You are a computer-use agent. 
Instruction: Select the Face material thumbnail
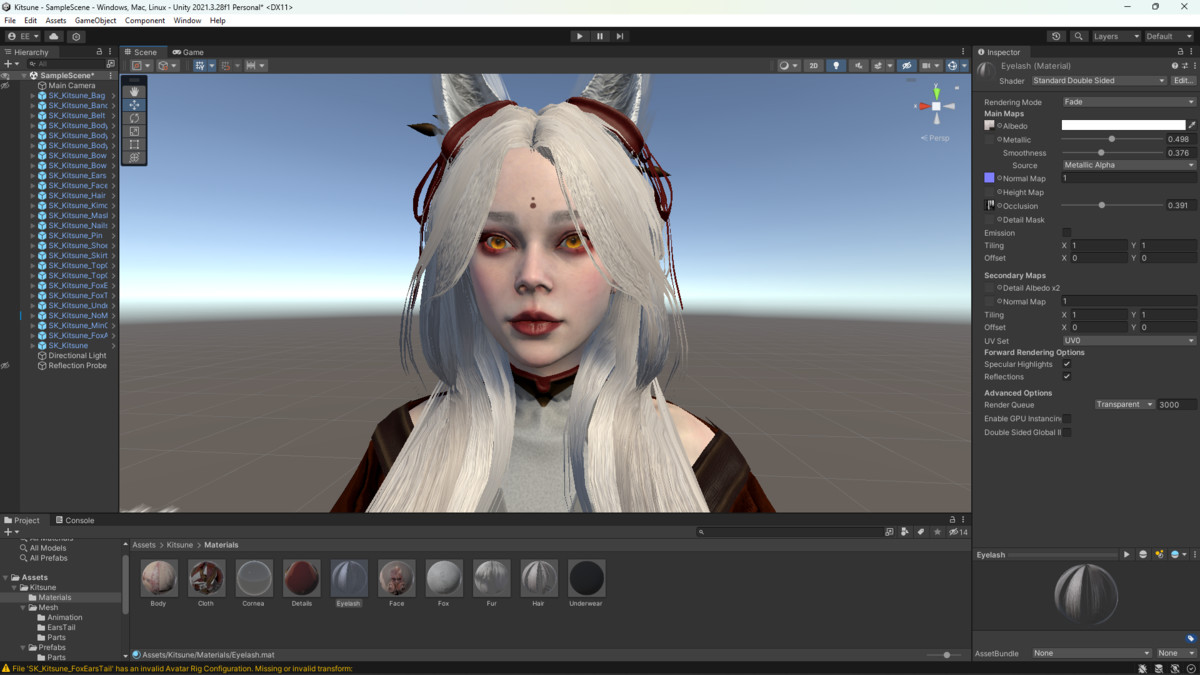pyautogui.click(x=396, y=578)
